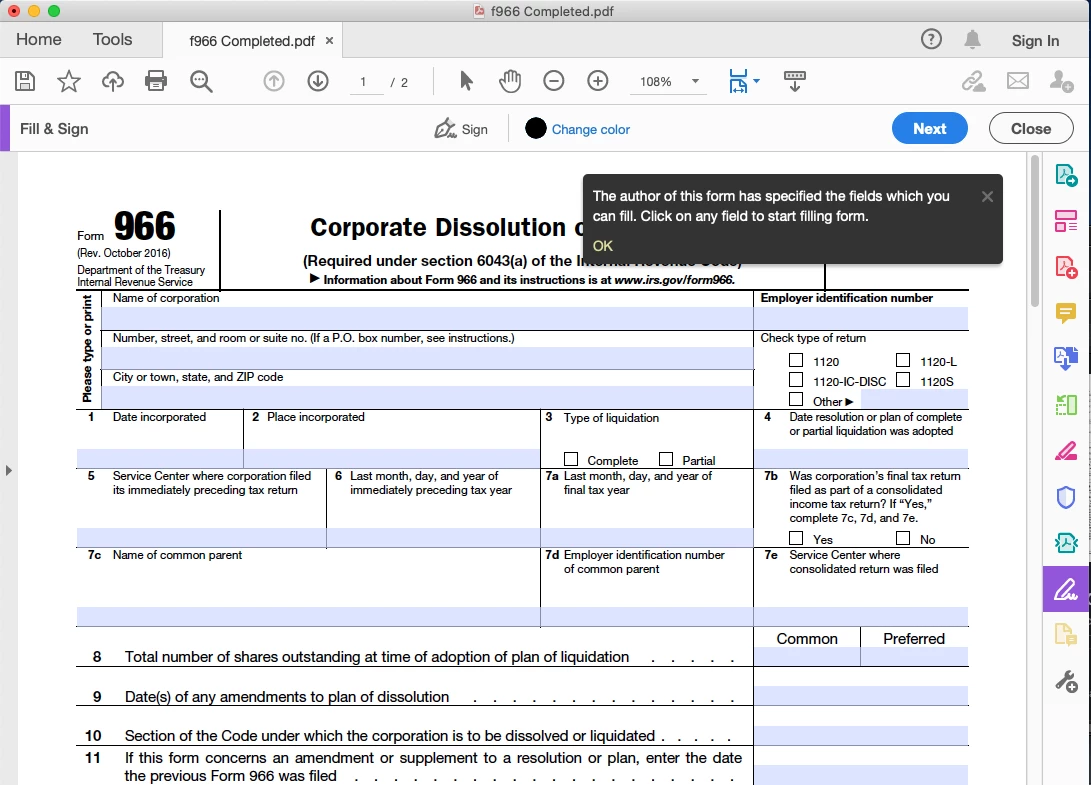The width and height of the screenshot is (1091, 785).
Task: Click the vertical document scrollbar
Action: (x=1035, y=231)
